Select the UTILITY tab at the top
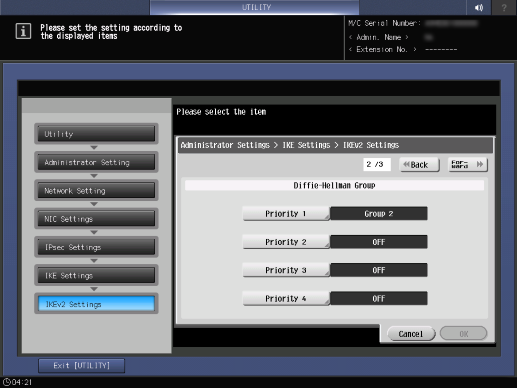This screenshot has width=517, height=388. 255,7
